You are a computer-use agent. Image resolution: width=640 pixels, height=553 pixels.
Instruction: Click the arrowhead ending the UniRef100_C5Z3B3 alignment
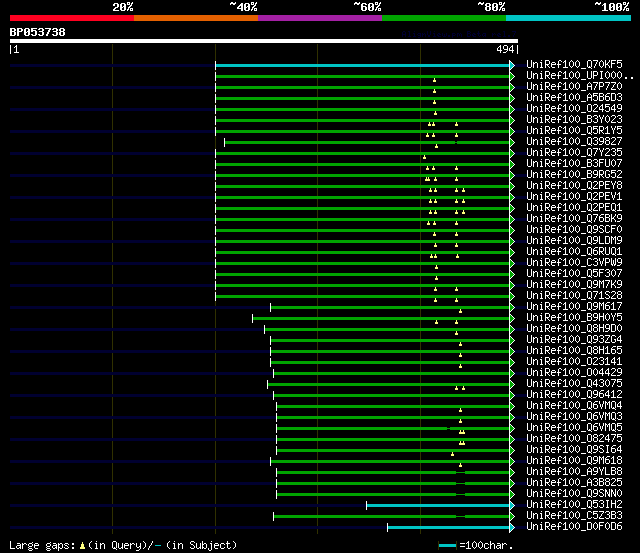click(x=512, y=517)
